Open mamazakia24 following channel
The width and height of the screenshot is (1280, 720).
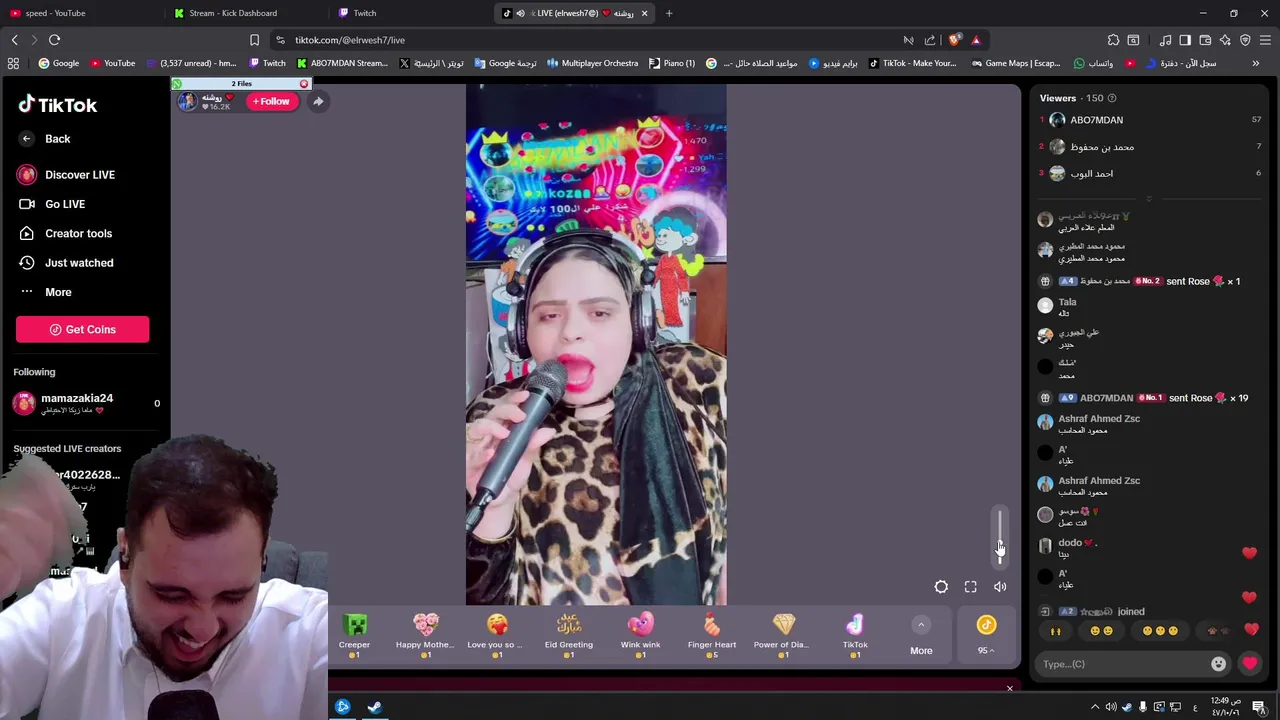tap(86, 403)
